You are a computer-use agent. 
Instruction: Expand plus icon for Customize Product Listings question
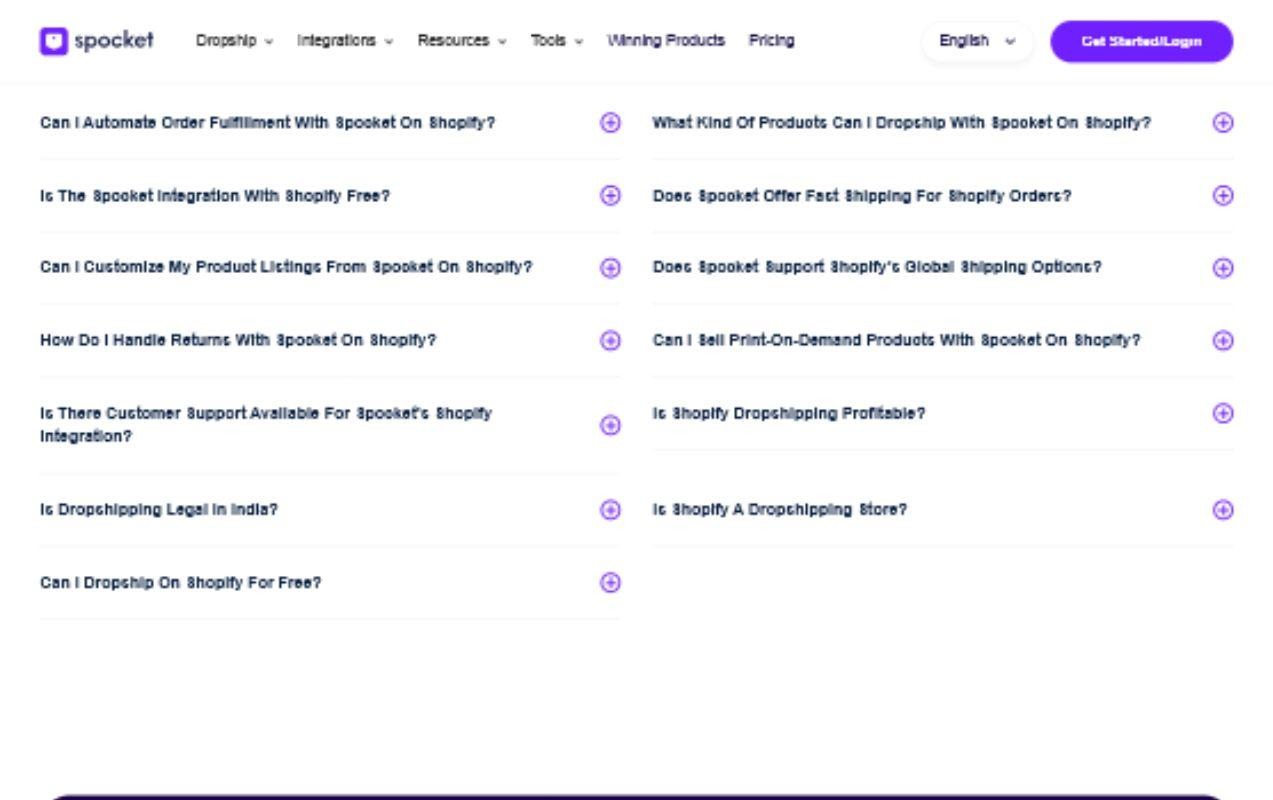(x=610, y=268)
